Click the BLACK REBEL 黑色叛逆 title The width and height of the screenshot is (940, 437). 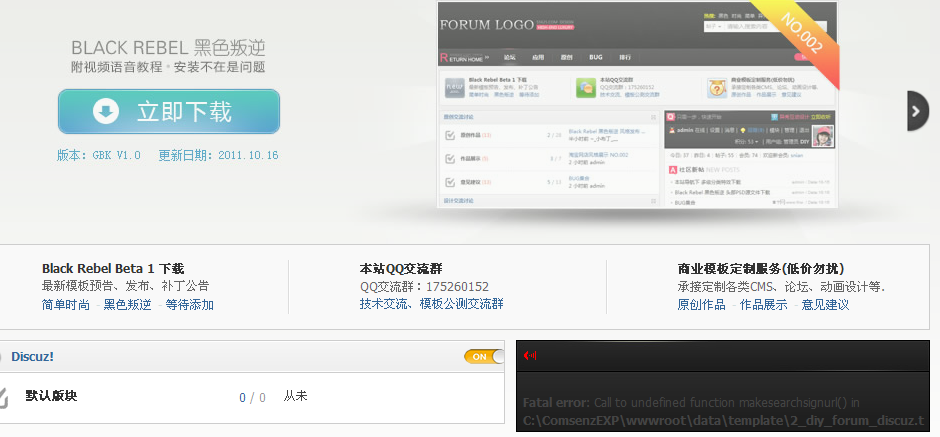coord(168,47)
